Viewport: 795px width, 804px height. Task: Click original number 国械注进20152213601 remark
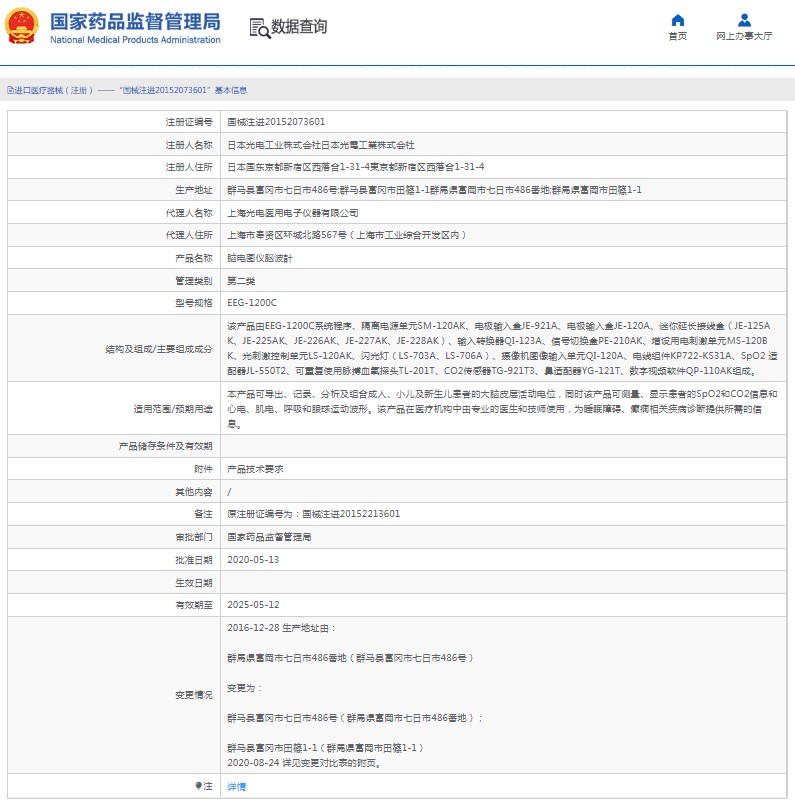coord(351,514)
